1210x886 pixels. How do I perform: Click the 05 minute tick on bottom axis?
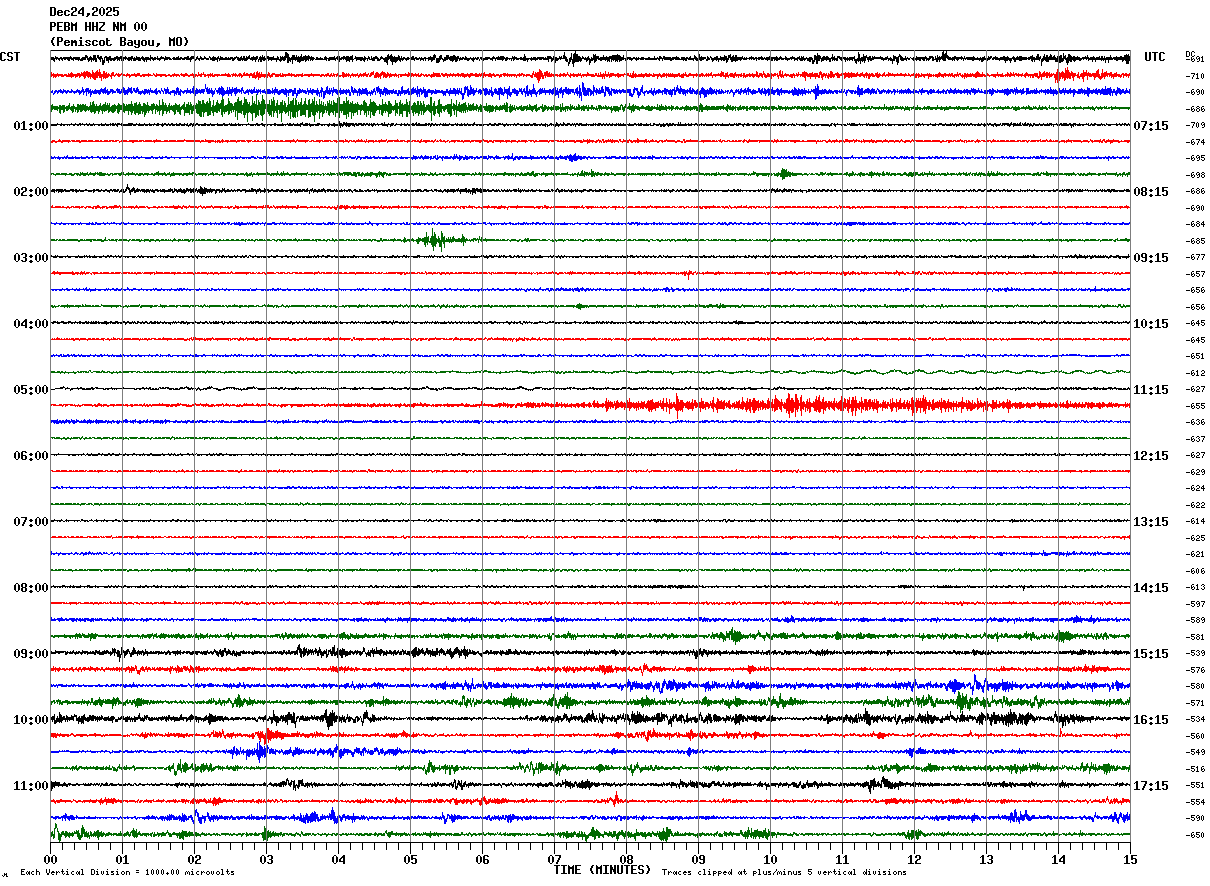point(410,859)
